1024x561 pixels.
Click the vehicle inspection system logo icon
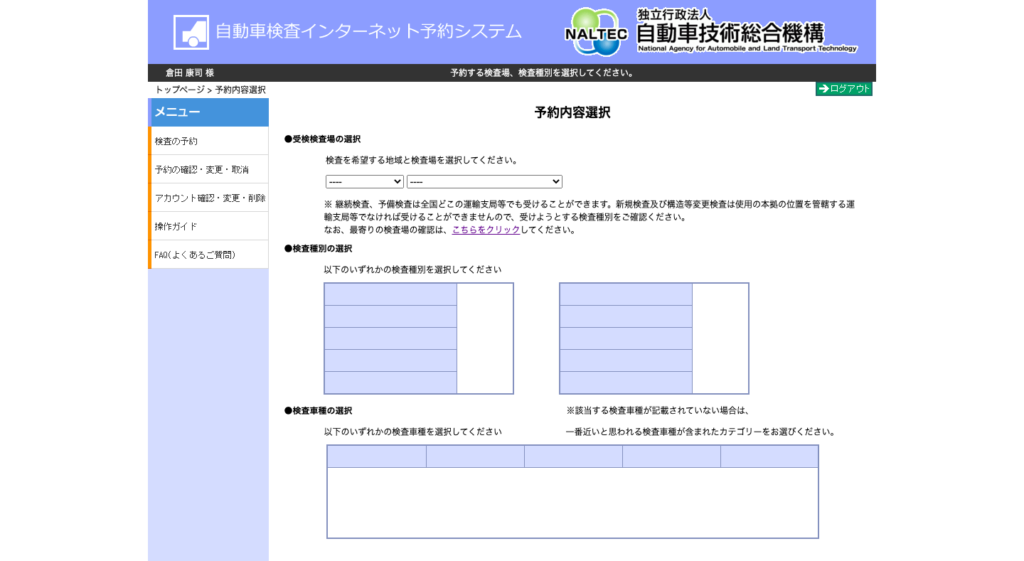tap(191, 32)
